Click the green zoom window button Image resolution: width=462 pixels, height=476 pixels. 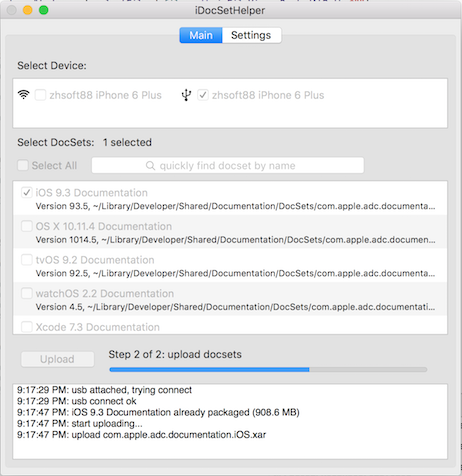coord(44,10)
